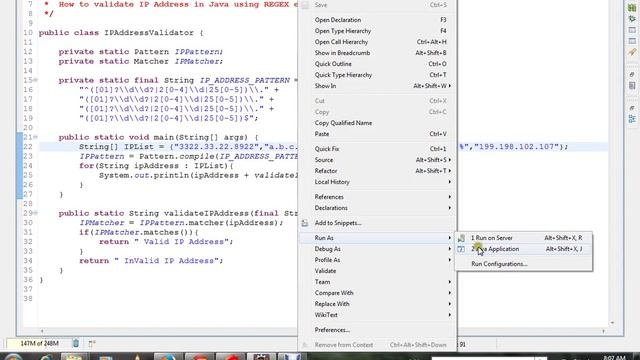
Task: Click the snippets icon beside Add to Snippets
Action: click(x=304, y=223)
